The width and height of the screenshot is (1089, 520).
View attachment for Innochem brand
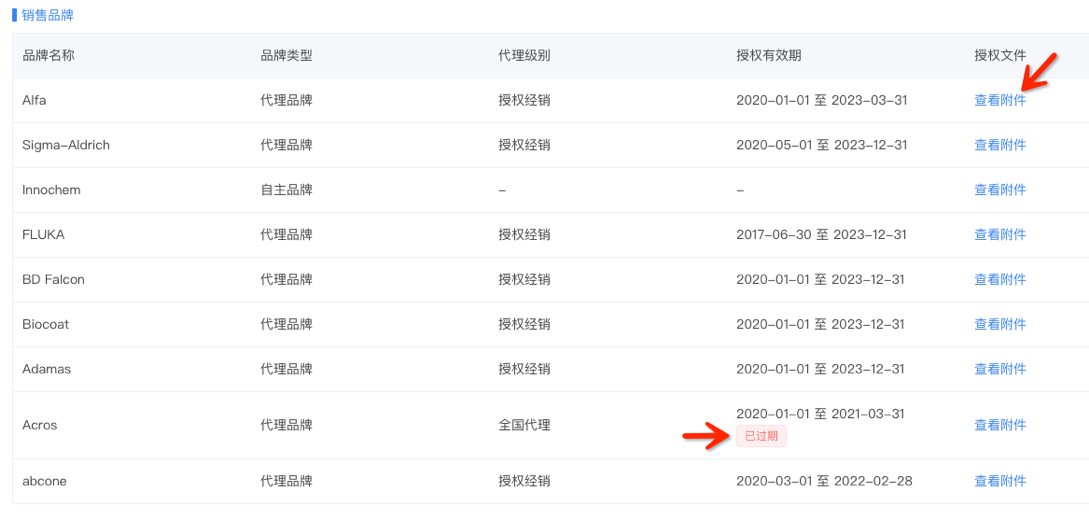1000,190
